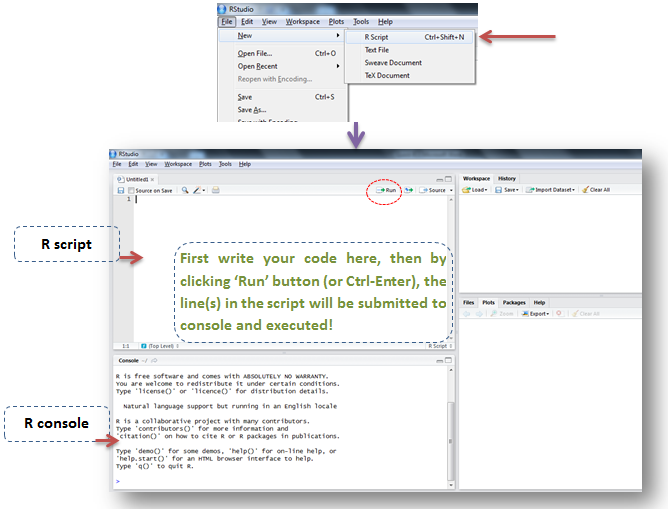Image resolution: width=668 pixels, height=509 pixels.
Task: Switch to the Packages tab
Action: pyautogui.click(x=514, y=302)
